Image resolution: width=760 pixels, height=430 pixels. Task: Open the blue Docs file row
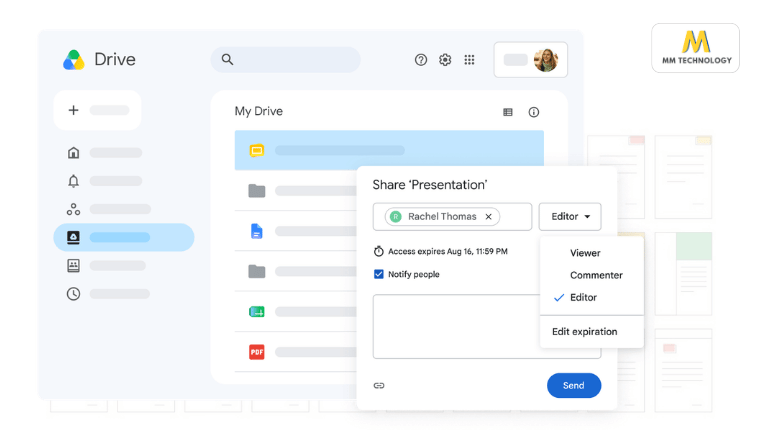pyautogui.click(x=296, y=231)
